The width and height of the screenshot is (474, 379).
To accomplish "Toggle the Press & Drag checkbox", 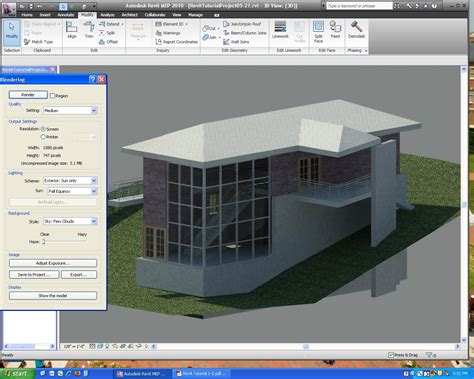I will (x=391, y=355).
